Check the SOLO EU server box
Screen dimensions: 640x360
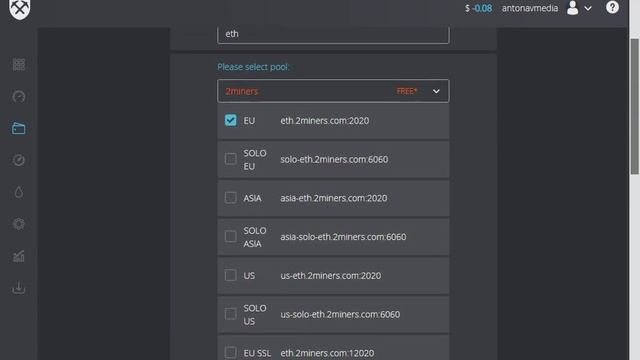(231, 159)
